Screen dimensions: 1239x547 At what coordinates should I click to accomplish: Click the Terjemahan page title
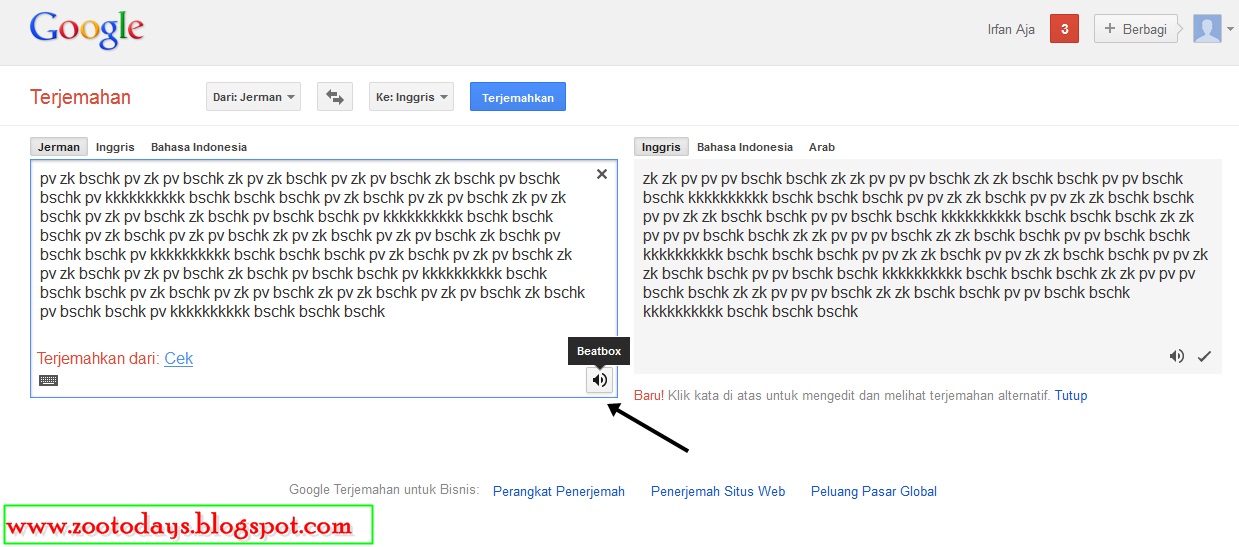[x=80, y=97]
